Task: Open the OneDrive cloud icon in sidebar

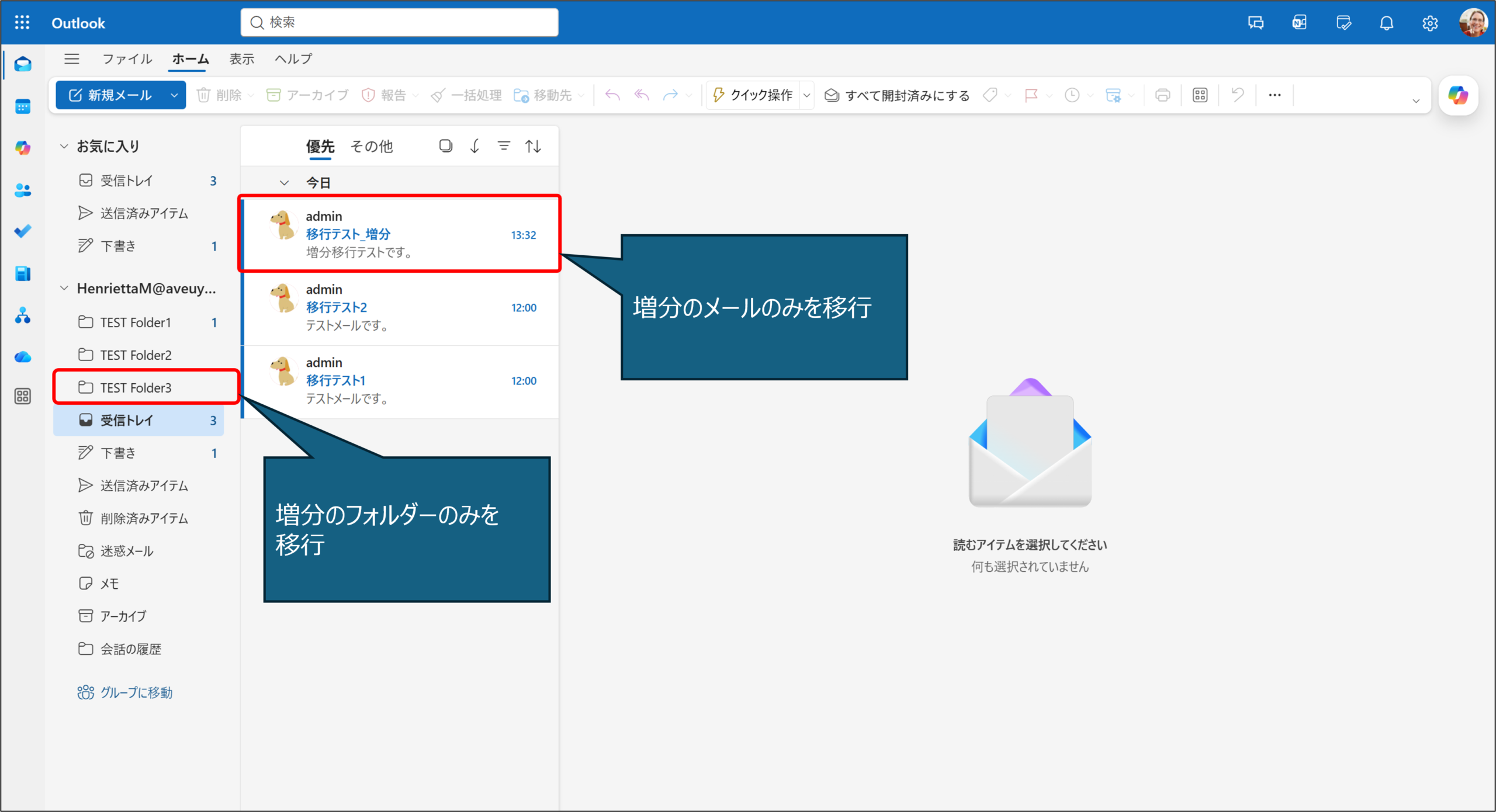Action: 23,357
